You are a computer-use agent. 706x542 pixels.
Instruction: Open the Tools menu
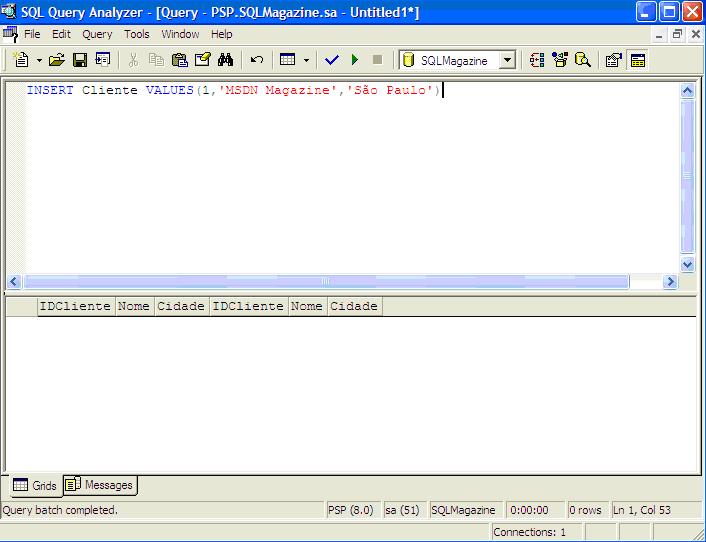(x=137, y=34)
